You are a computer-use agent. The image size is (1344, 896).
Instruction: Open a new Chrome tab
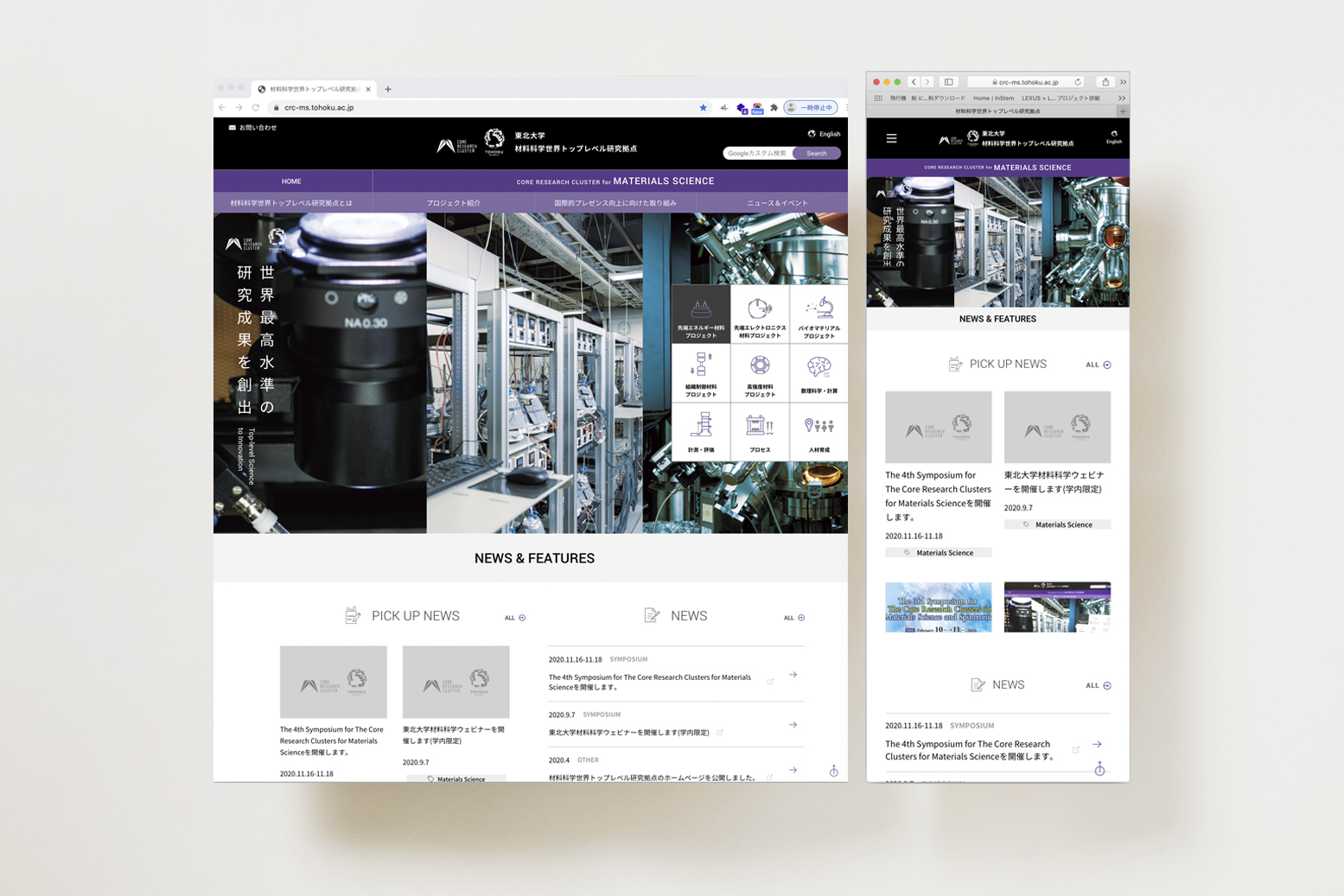(388, 89)
